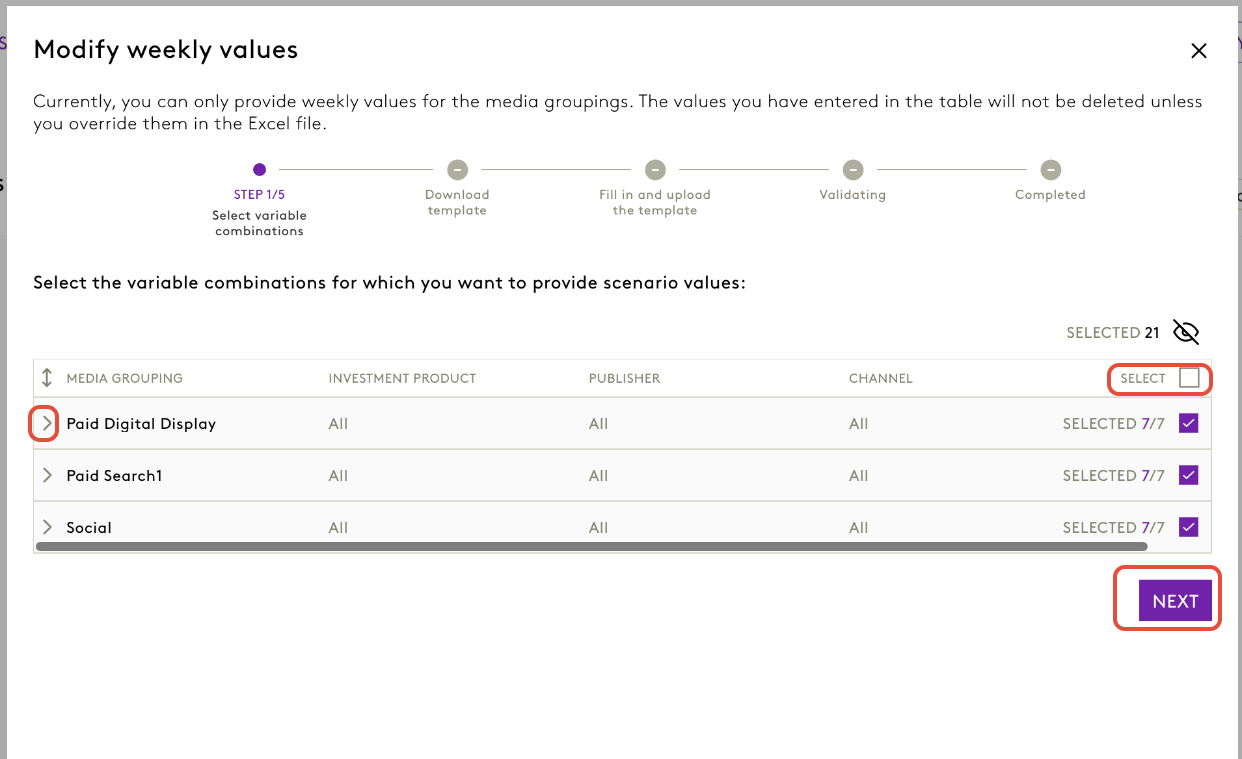The height and width of the screenshot is (759, 1242).
Task: Click the NEXT button
Action: (1175, 601)
